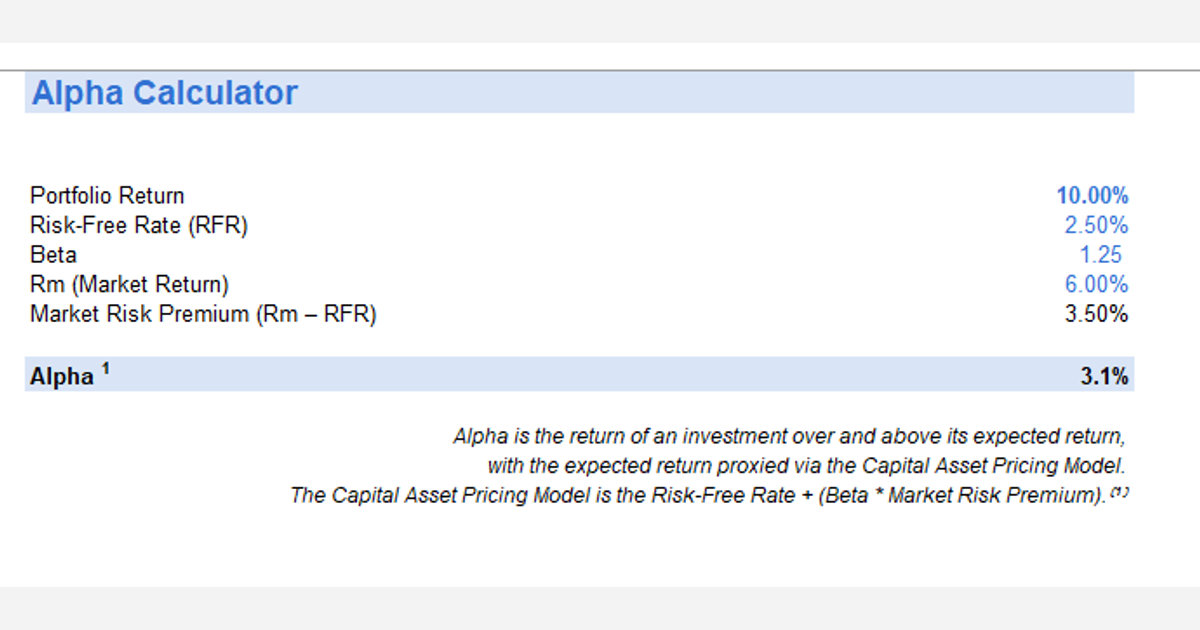This screenshot has width=1200, height=630.
Task: Select the Portfolio Return label cell
Action: pyautogui.click(x=107, y=196)
